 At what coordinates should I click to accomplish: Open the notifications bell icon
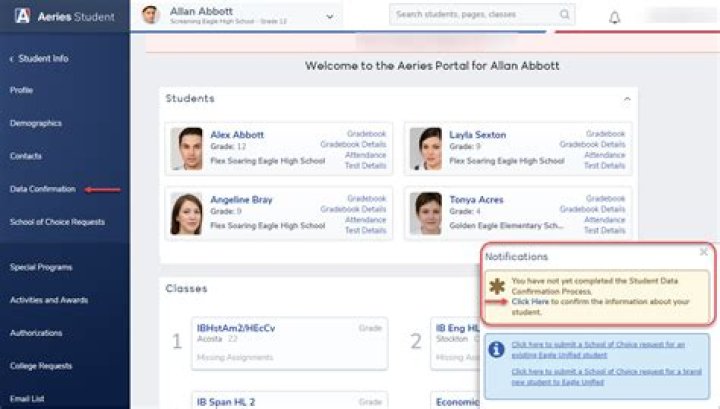click(614, 17)
